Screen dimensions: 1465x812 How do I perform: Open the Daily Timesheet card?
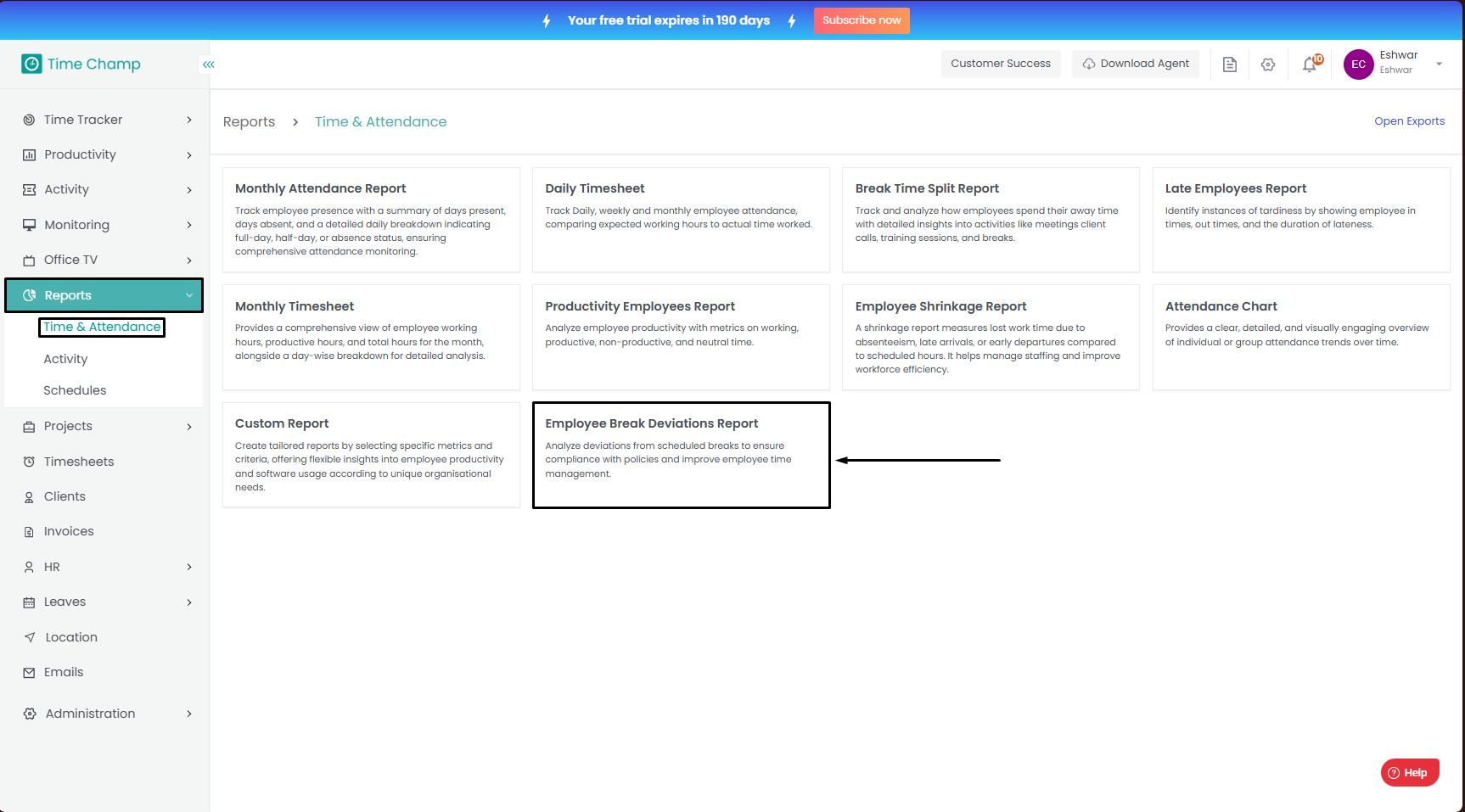681,220
